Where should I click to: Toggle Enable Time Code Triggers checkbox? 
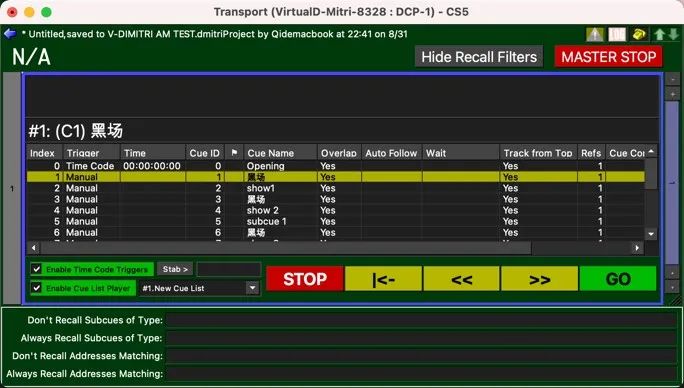(x=37, y=269)
